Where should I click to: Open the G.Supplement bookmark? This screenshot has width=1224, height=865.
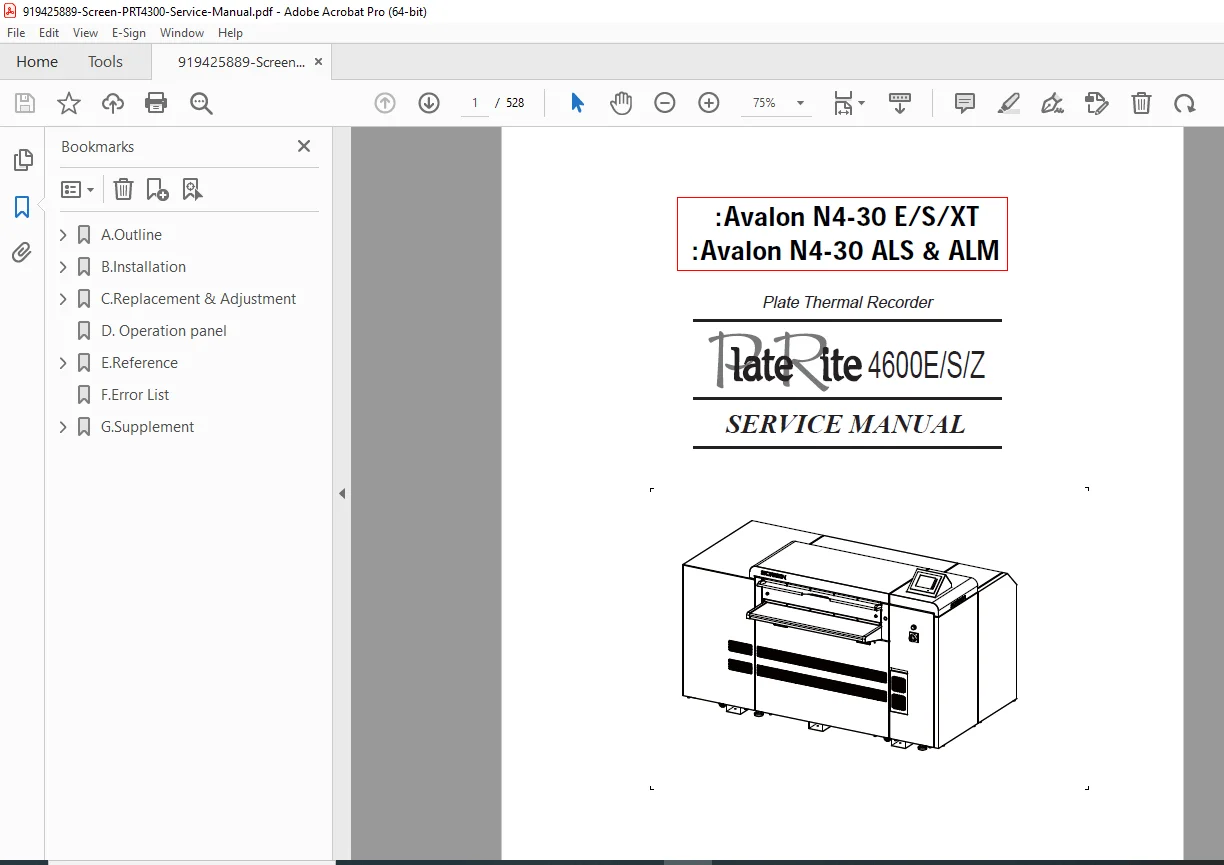pos(147,427)
